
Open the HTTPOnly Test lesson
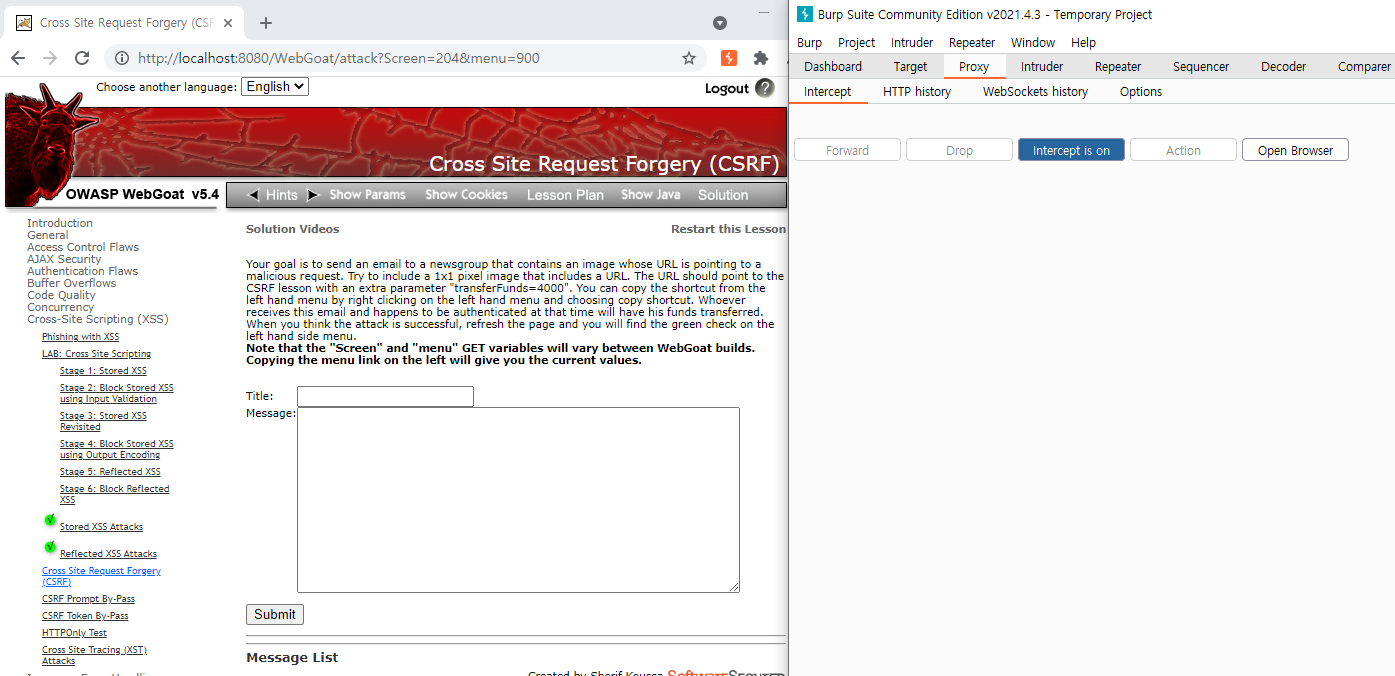[x=74, y=633]
